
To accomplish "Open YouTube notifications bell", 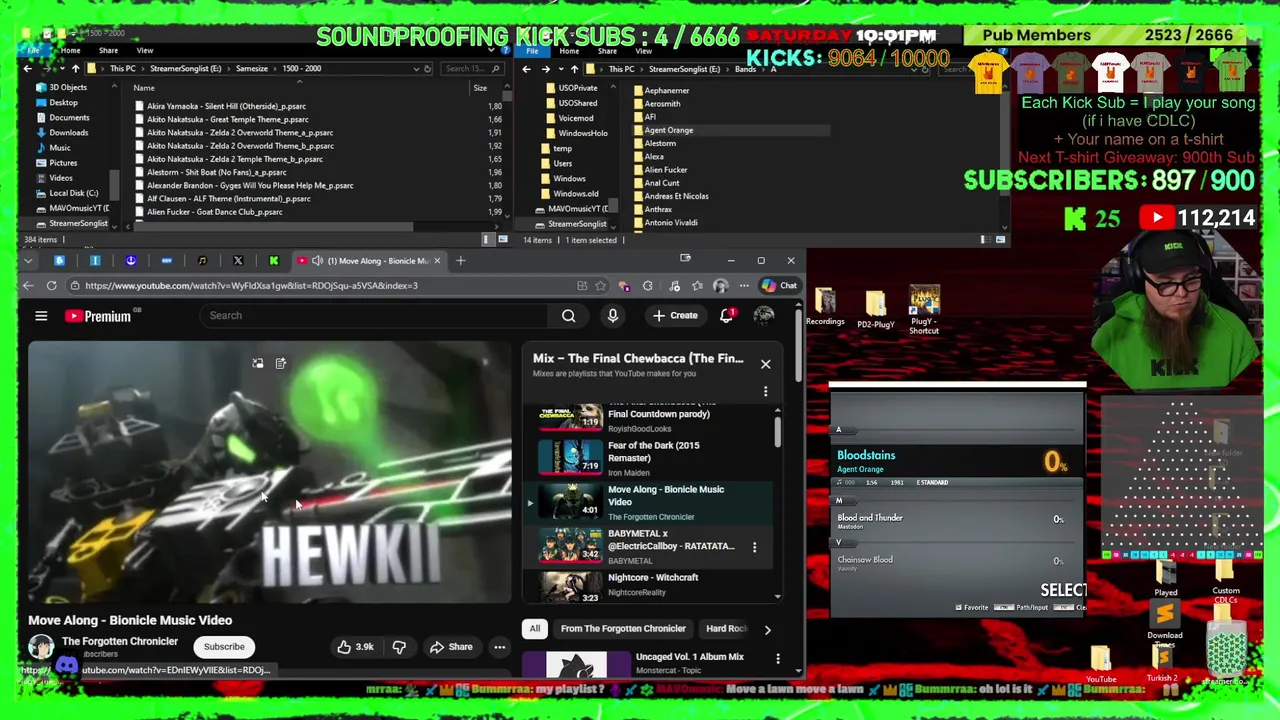I will [x=727, y=316].
